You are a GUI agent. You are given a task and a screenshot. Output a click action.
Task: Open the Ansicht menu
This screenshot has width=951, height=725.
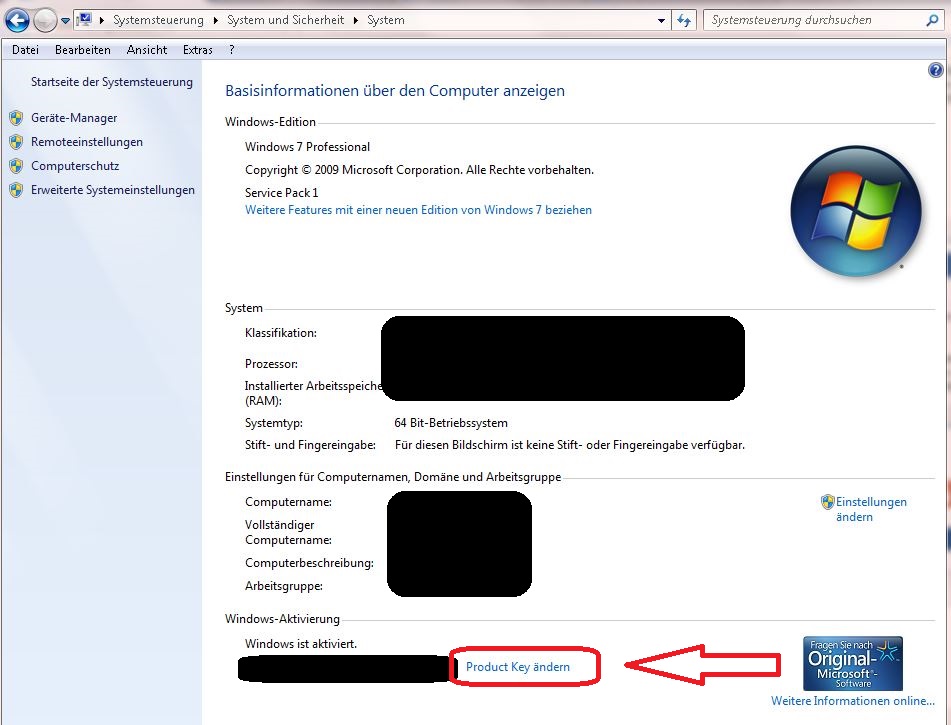(147, 50)
